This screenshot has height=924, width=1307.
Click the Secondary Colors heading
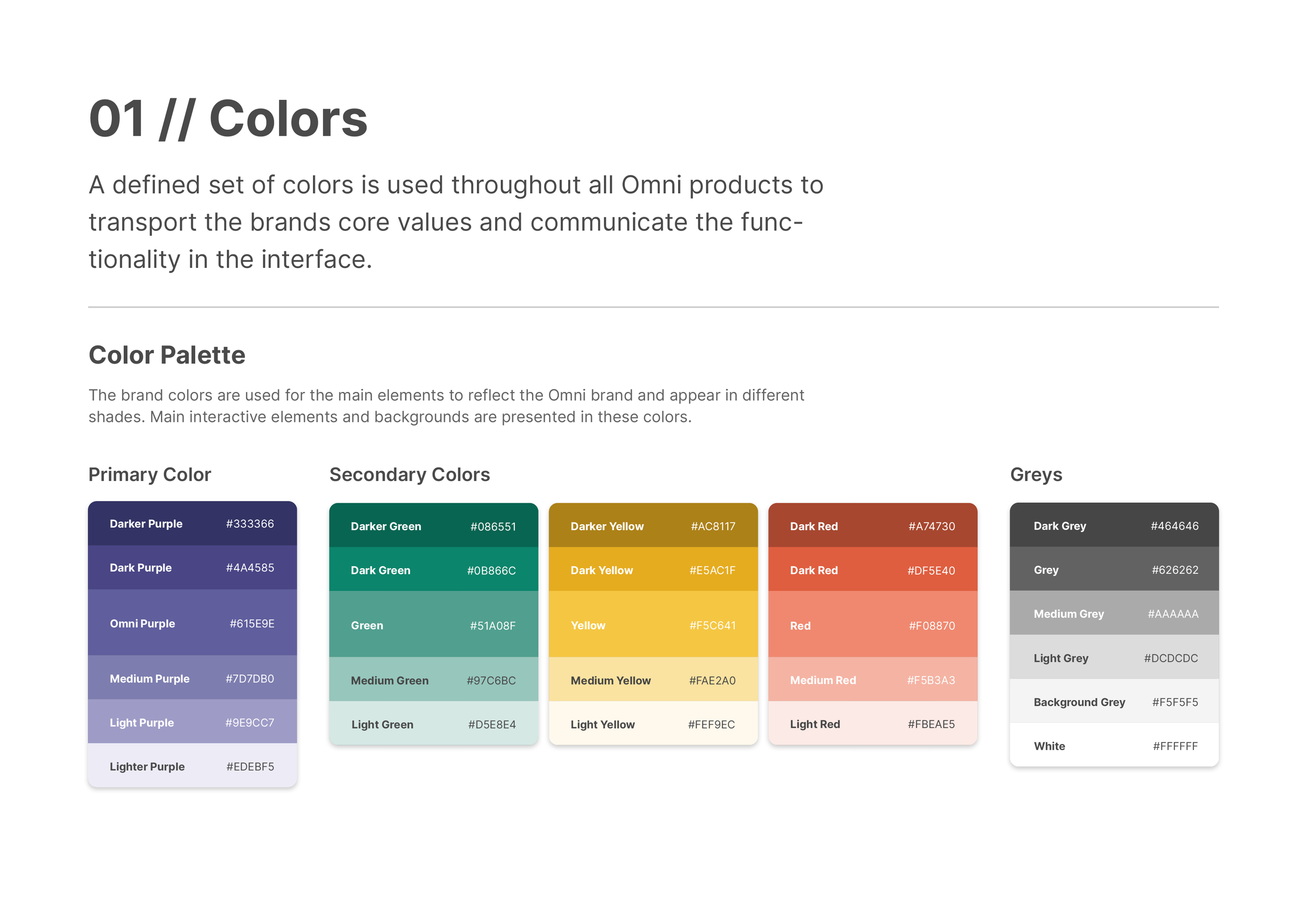pyautogui.click(x=409, y=474)
